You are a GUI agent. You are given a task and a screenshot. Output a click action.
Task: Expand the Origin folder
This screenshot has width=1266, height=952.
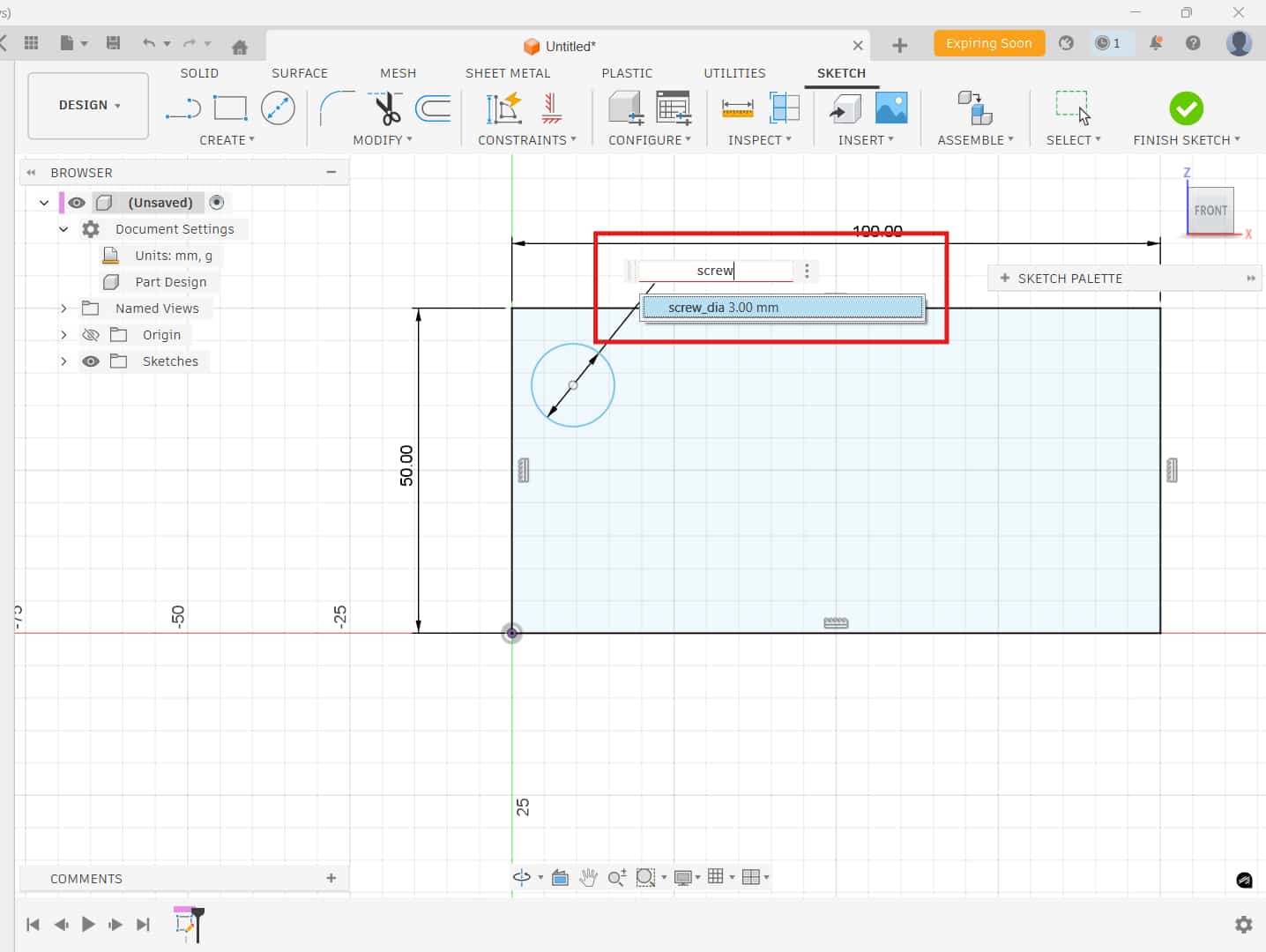(x=63, y=335)
